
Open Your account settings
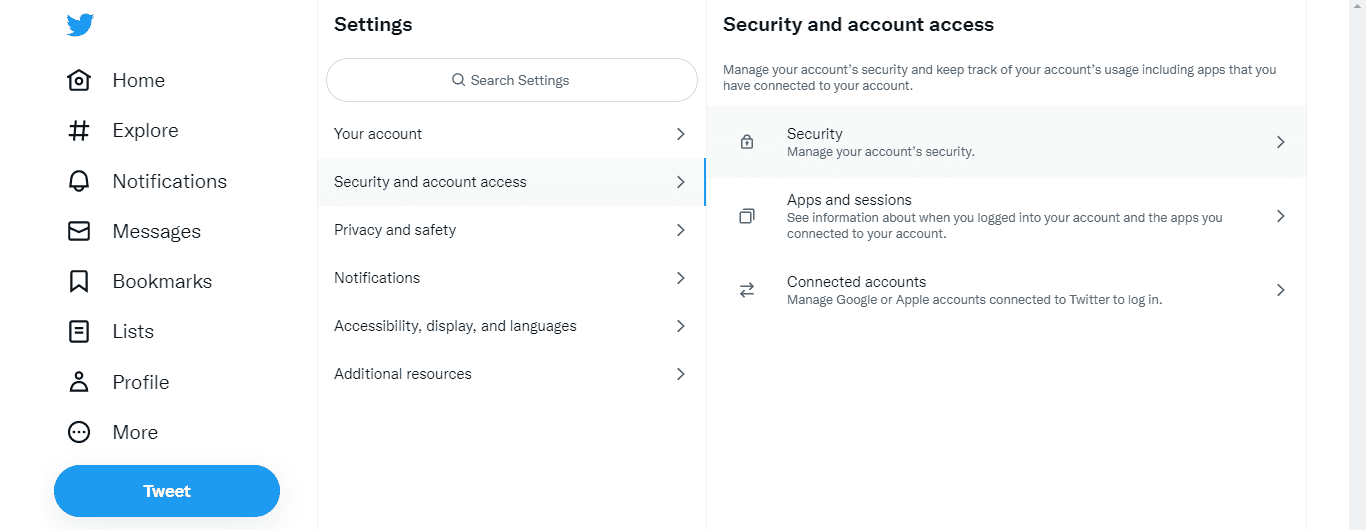pos(511,134)
